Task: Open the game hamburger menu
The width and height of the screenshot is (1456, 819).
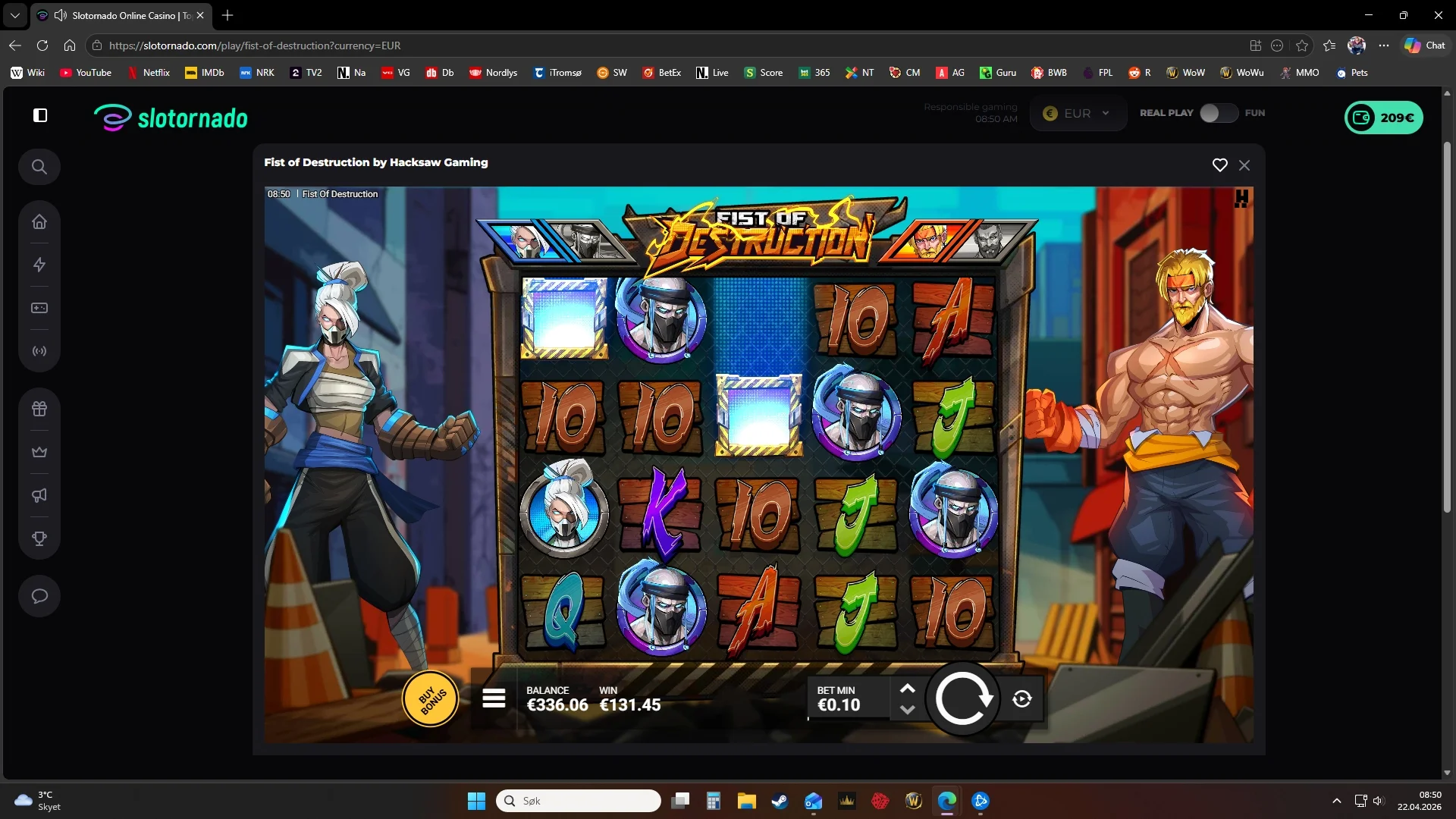Action: coord(494,698)
